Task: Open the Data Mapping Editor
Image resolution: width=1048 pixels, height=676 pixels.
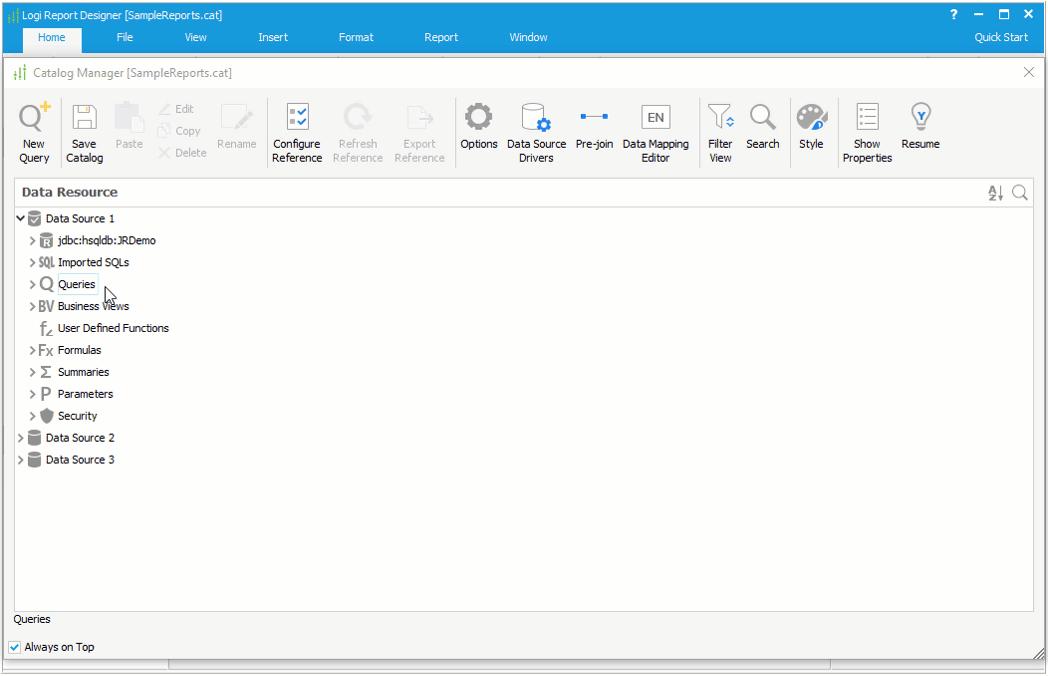Action: pos(655,125)
